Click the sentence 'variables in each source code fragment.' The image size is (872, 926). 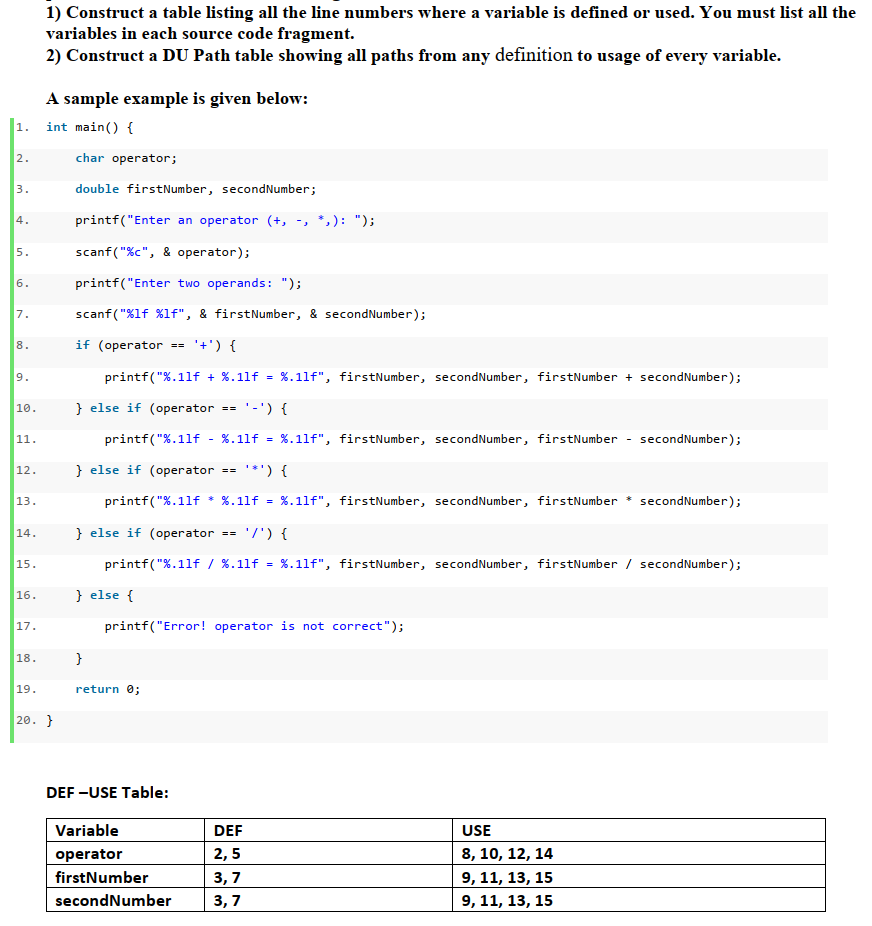point(200,34)
